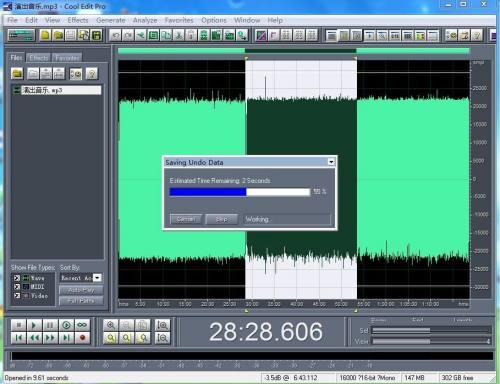The height and width of the screenshot is (384, 500).
Task: Click the highlighted selection in the waveform
Action: 301,179
